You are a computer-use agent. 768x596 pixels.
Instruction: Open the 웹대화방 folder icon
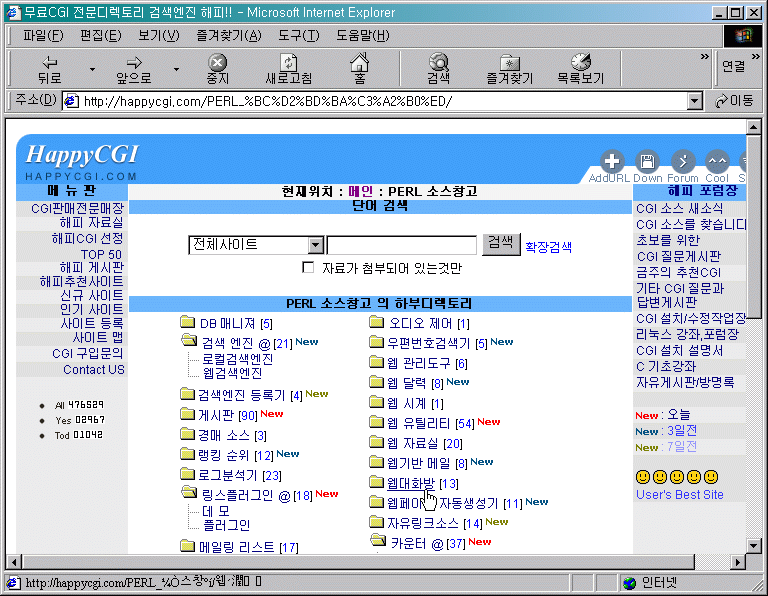[376, 482]
